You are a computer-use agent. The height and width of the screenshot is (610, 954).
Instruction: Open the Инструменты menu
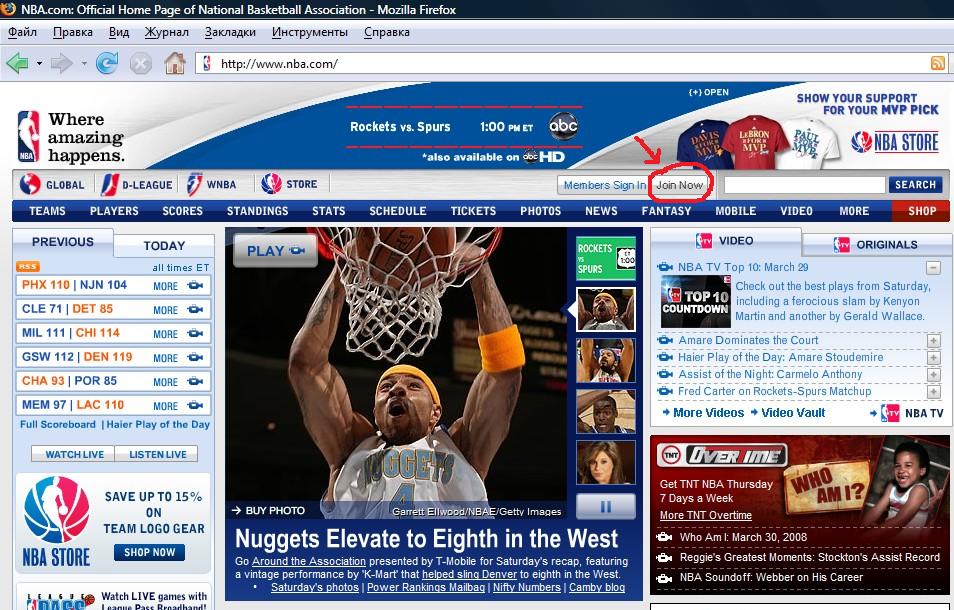(x=310, y=32)
